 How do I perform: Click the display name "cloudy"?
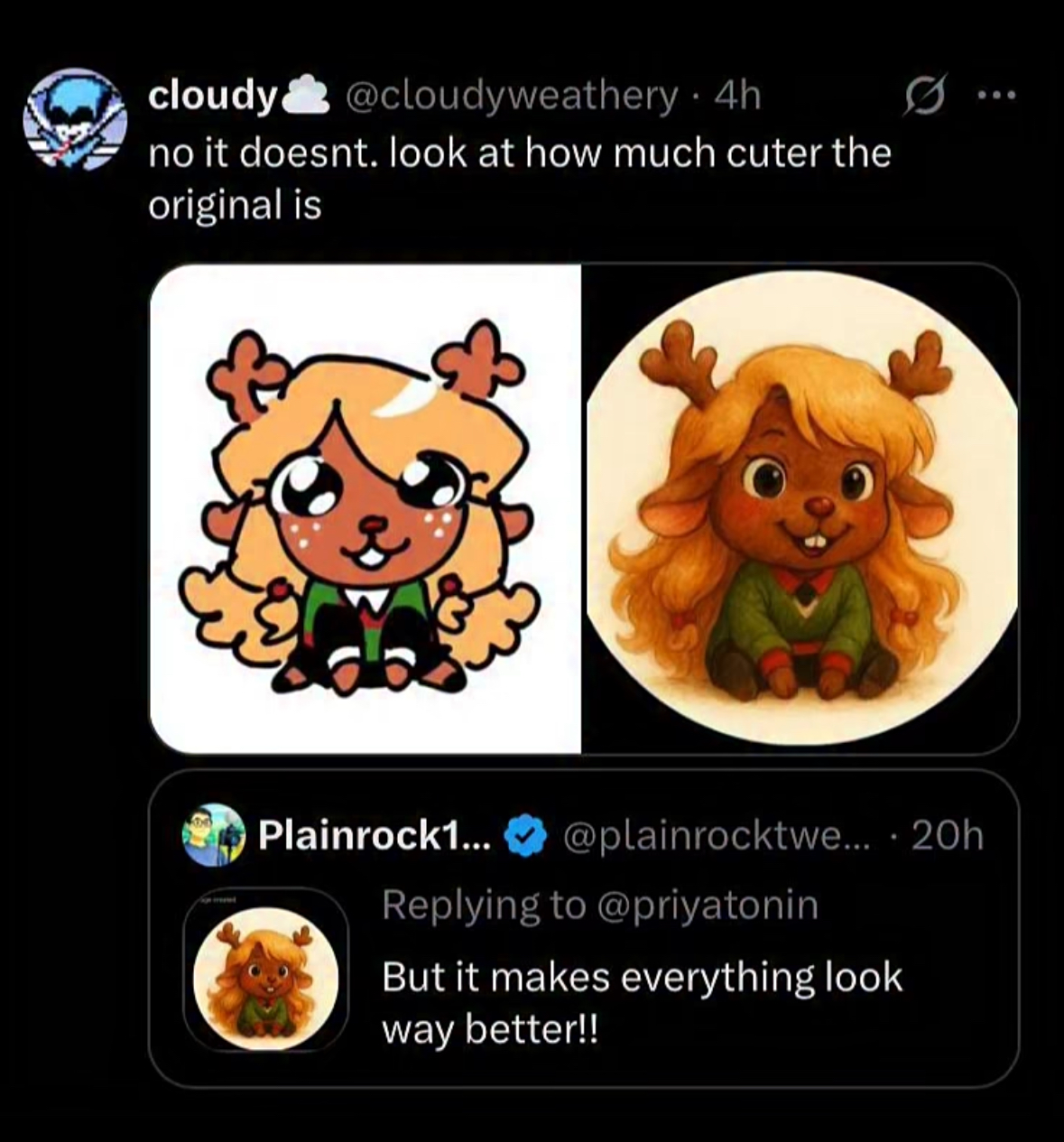coord(211,95)
